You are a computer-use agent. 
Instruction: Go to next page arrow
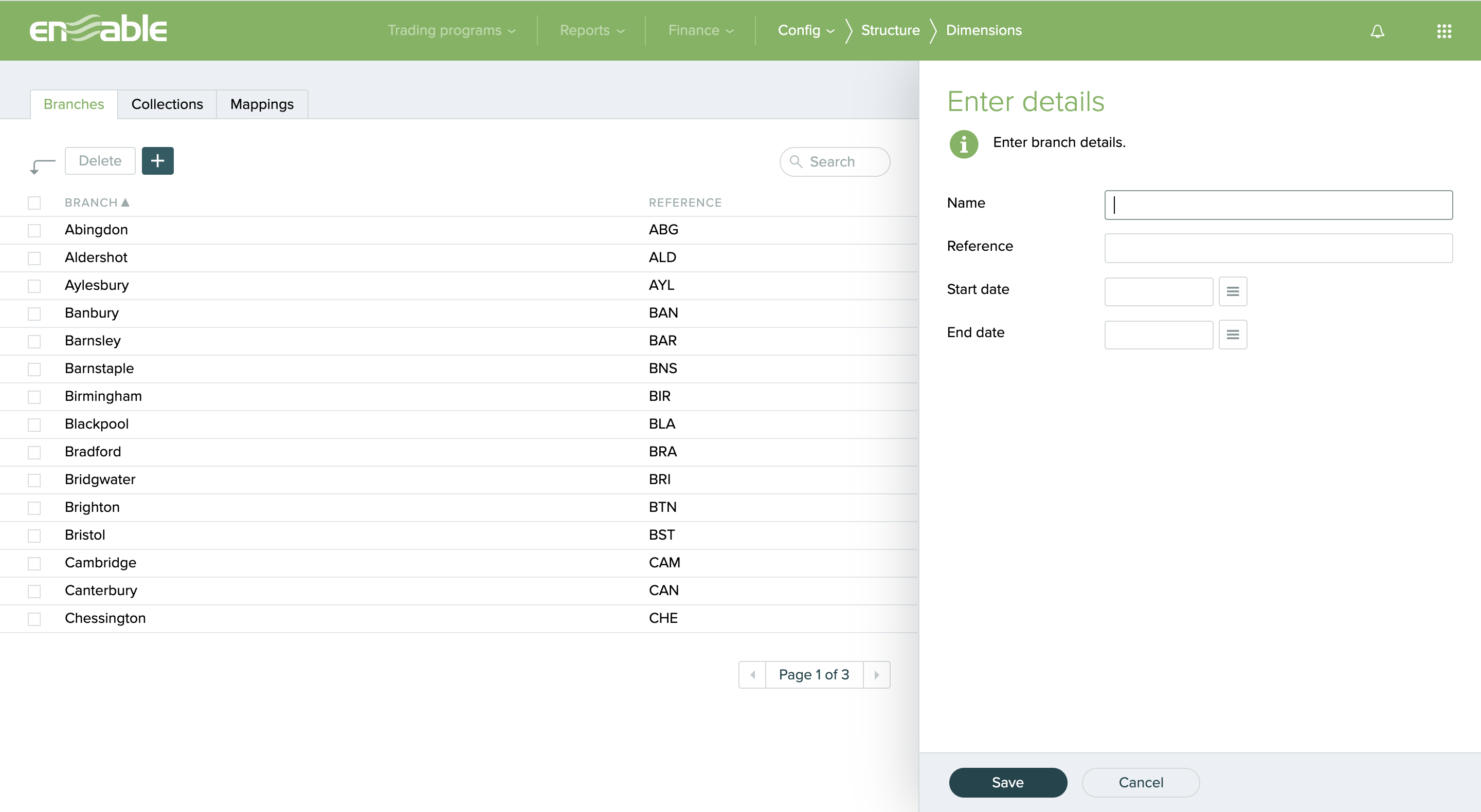pos(876,675)
